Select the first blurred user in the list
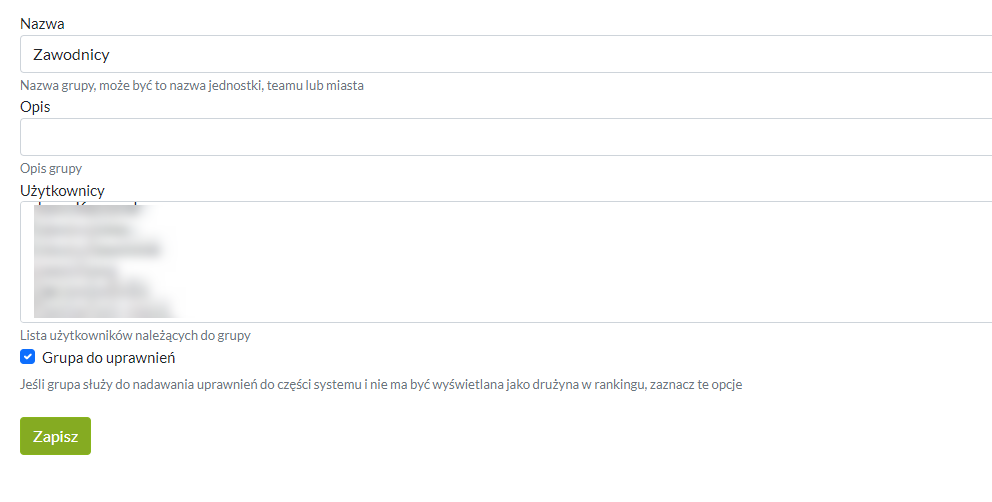Viewport: 992px width, 502px height. [90, 210]
